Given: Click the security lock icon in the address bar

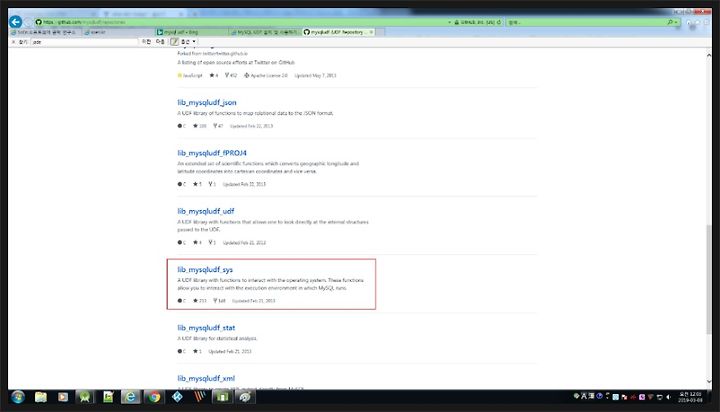Looking at the screenshot, I should coord(456,22).
